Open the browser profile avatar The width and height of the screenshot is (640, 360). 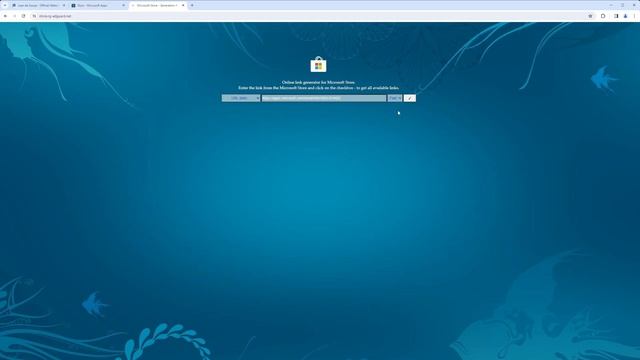tap(625, 16)
